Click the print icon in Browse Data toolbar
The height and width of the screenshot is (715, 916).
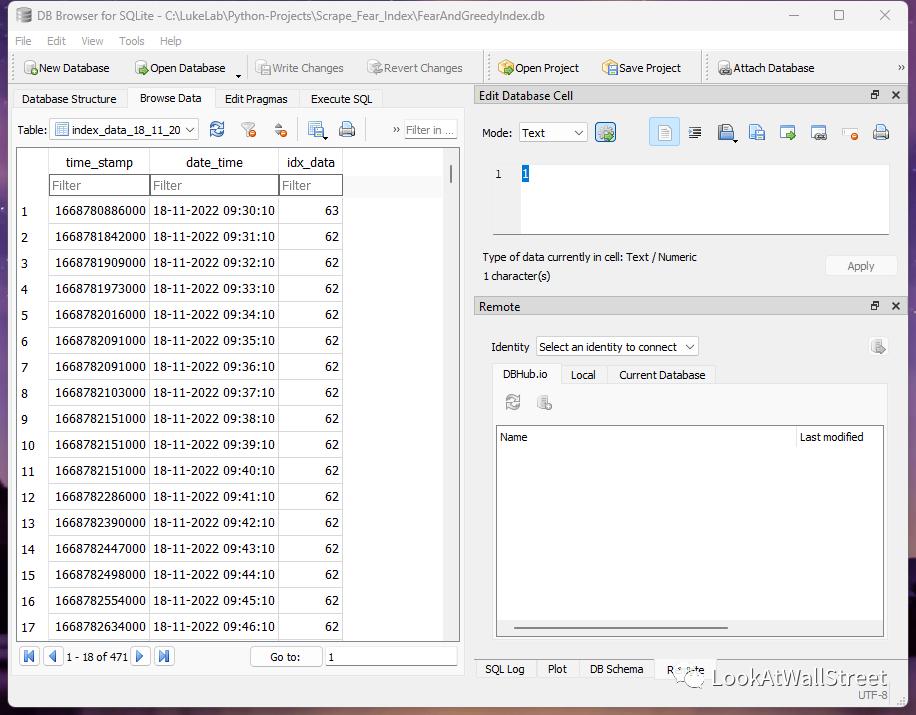click(347, 130)
